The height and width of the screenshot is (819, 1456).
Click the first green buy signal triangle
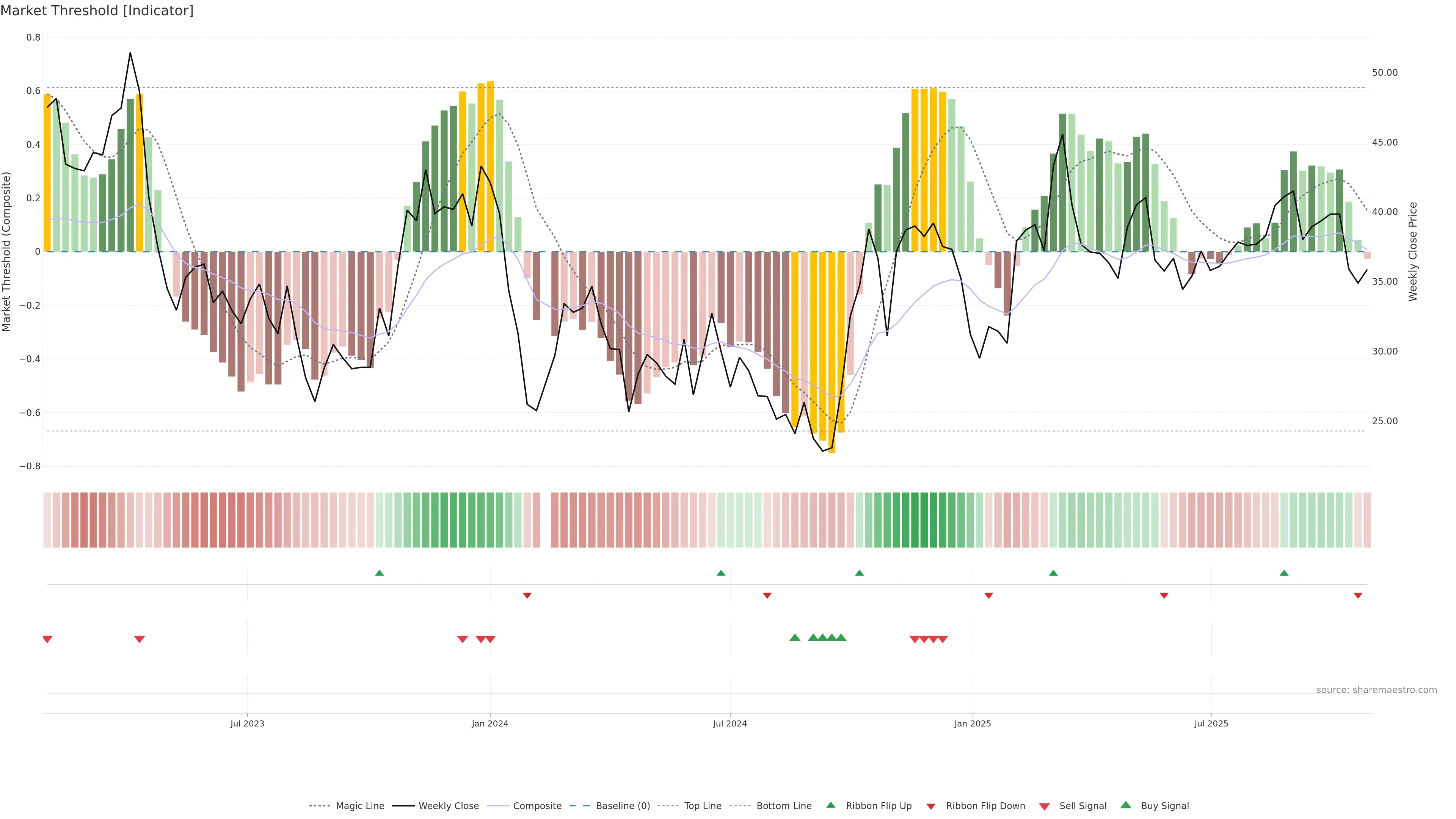point(795,637)
